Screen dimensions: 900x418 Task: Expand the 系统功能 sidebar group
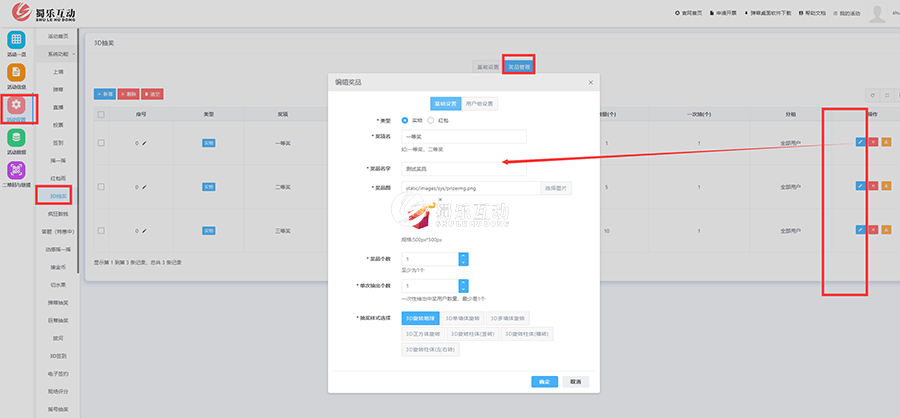(x=59, y=54)
